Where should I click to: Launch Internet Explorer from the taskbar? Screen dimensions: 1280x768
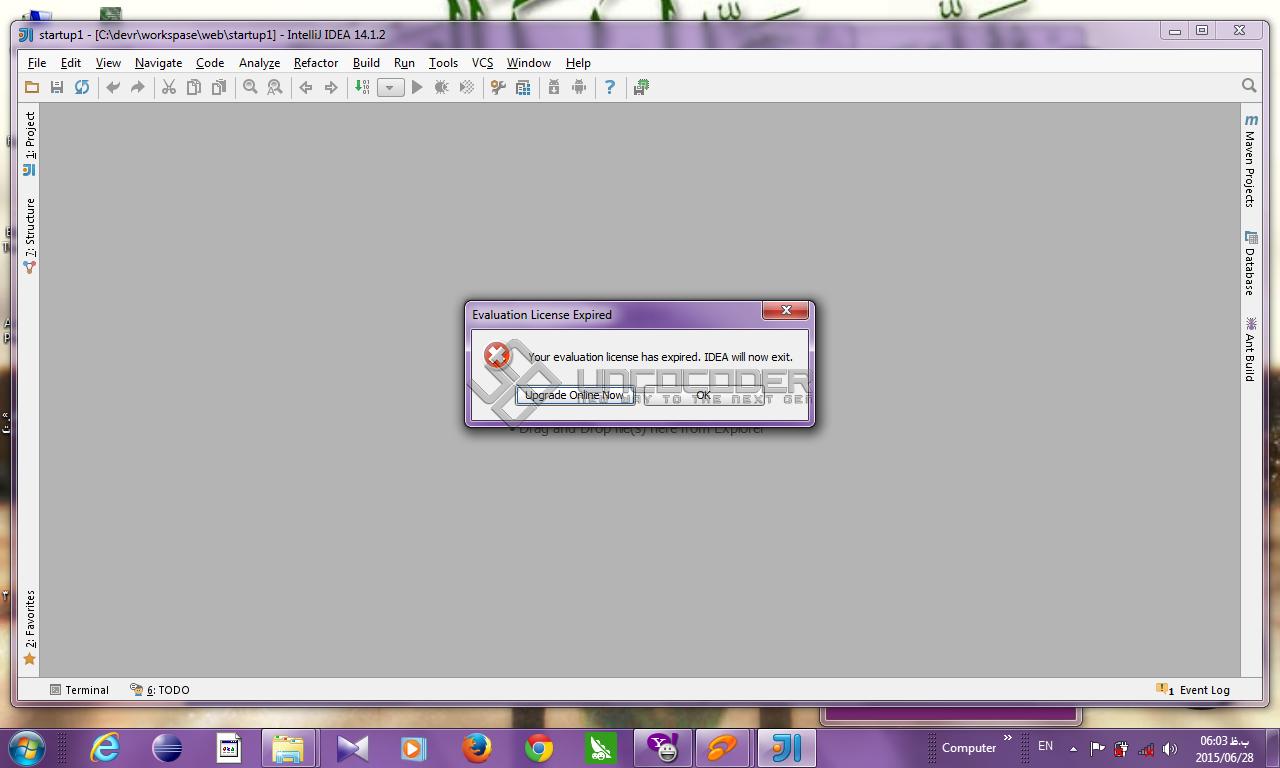105,748
